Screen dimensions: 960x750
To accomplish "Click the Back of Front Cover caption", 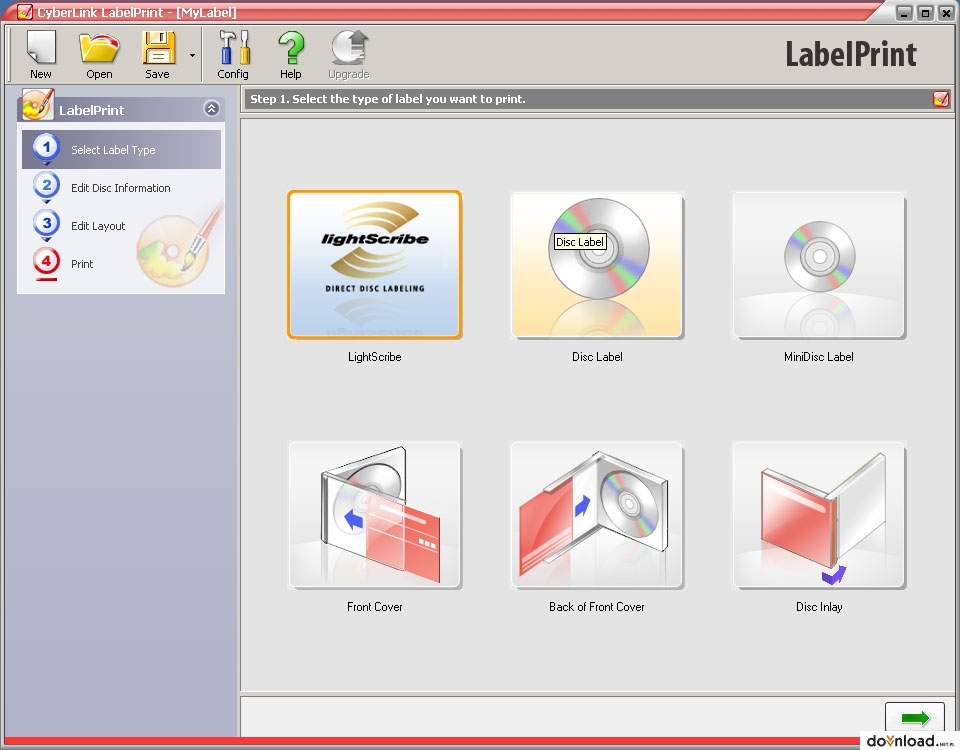I will tap(597, 607).
